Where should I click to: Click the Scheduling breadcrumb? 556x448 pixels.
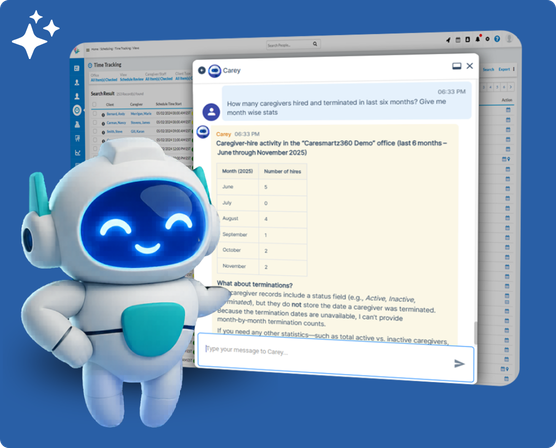click(107, 49)
